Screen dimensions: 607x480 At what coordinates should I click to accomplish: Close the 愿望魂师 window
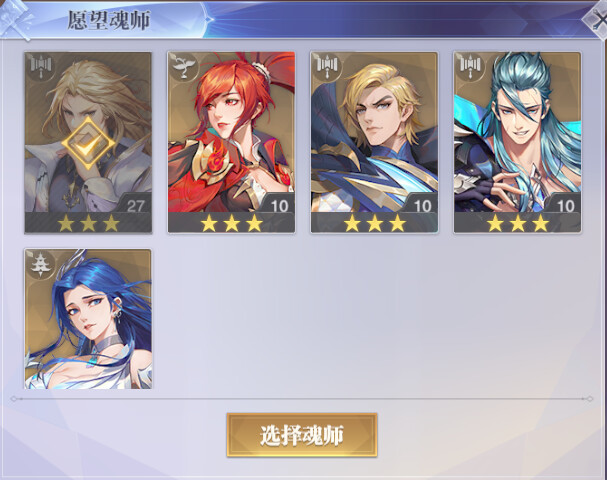pos(596,19)
